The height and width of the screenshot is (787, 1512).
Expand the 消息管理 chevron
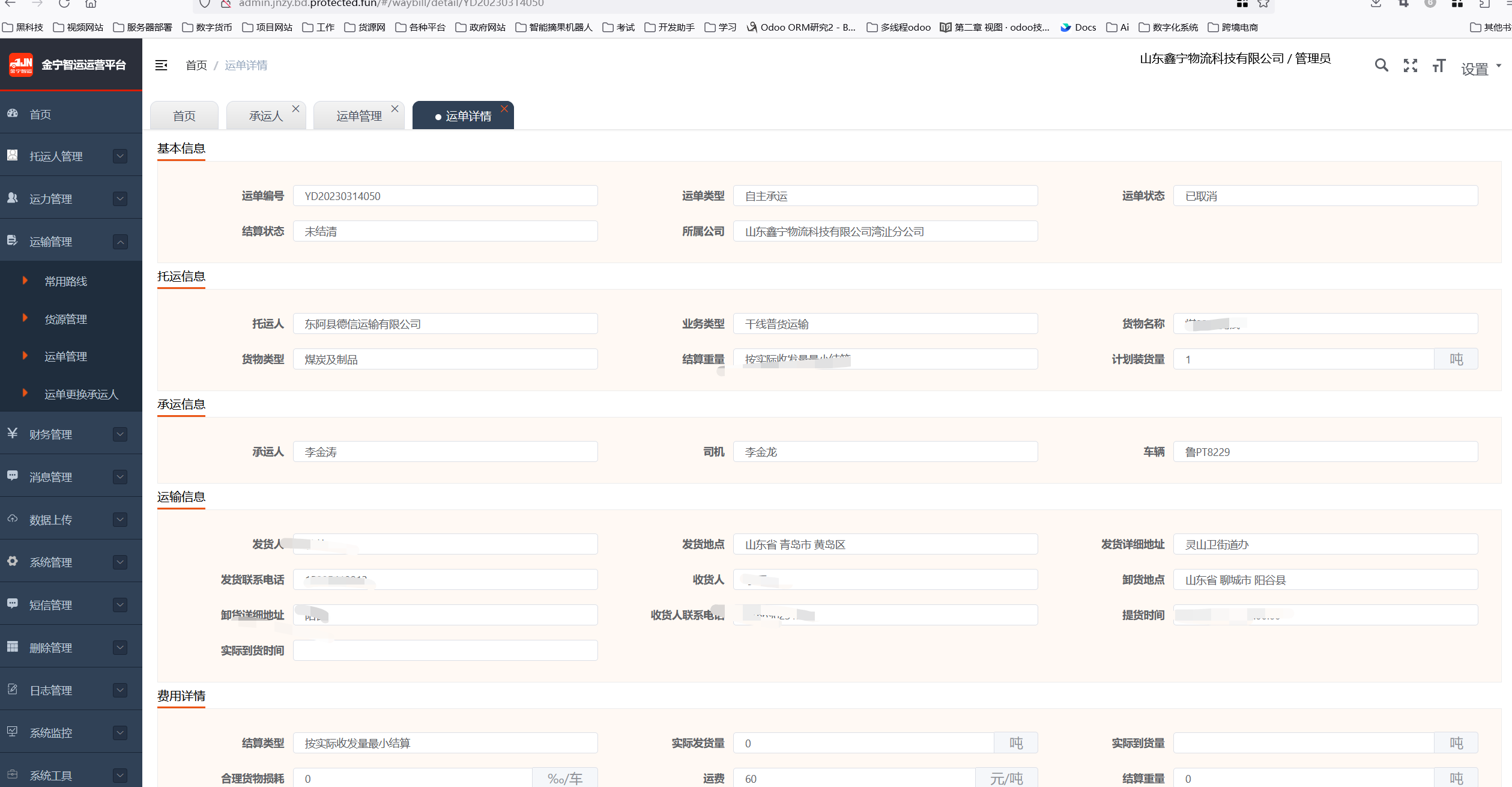click(120, 477)
